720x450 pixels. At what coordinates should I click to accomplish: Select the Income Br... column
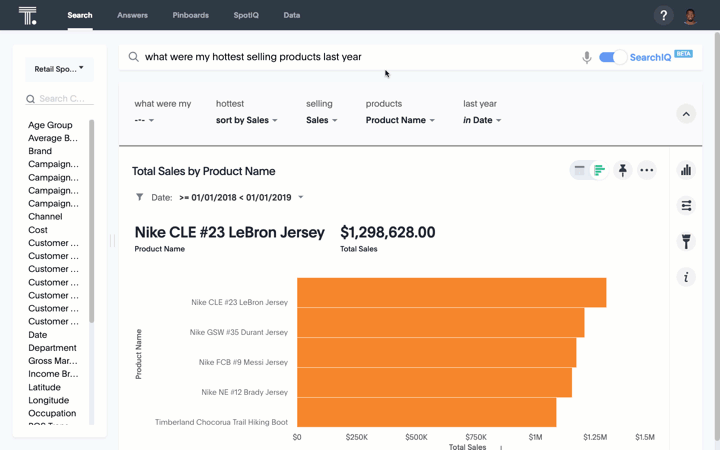[x=53, y=374]
